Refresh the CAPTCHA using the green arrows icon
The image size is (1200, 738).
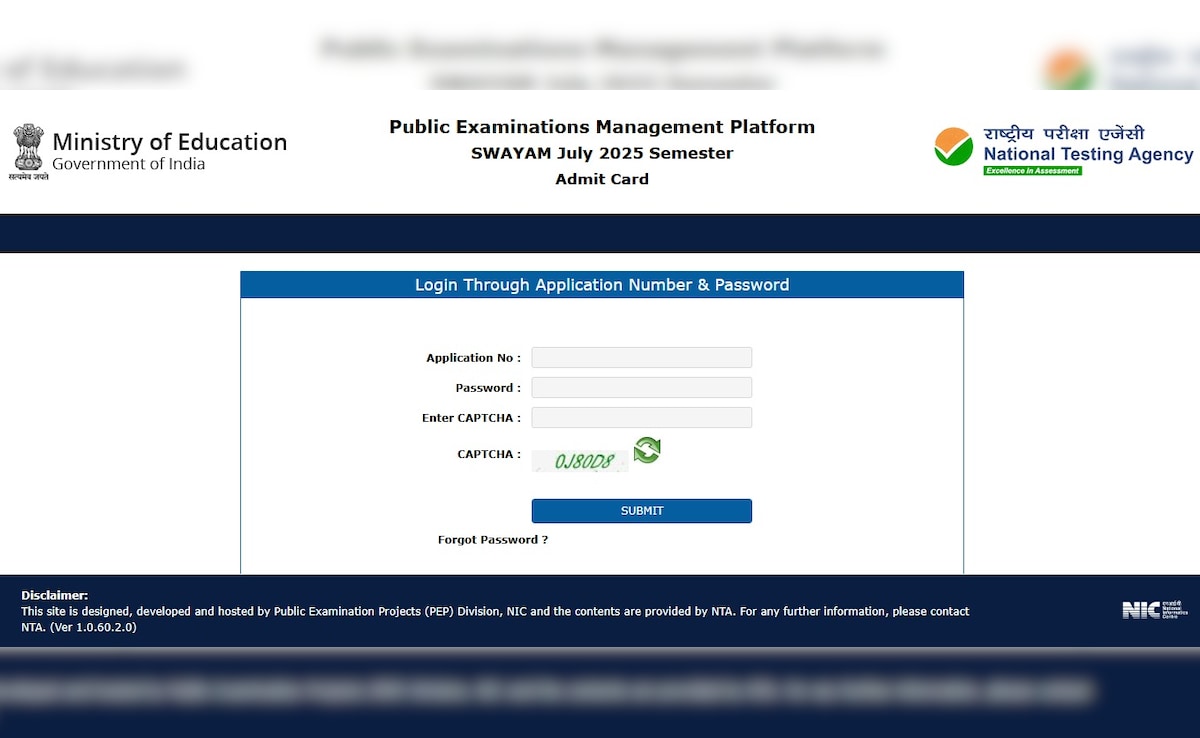[647, 451]
